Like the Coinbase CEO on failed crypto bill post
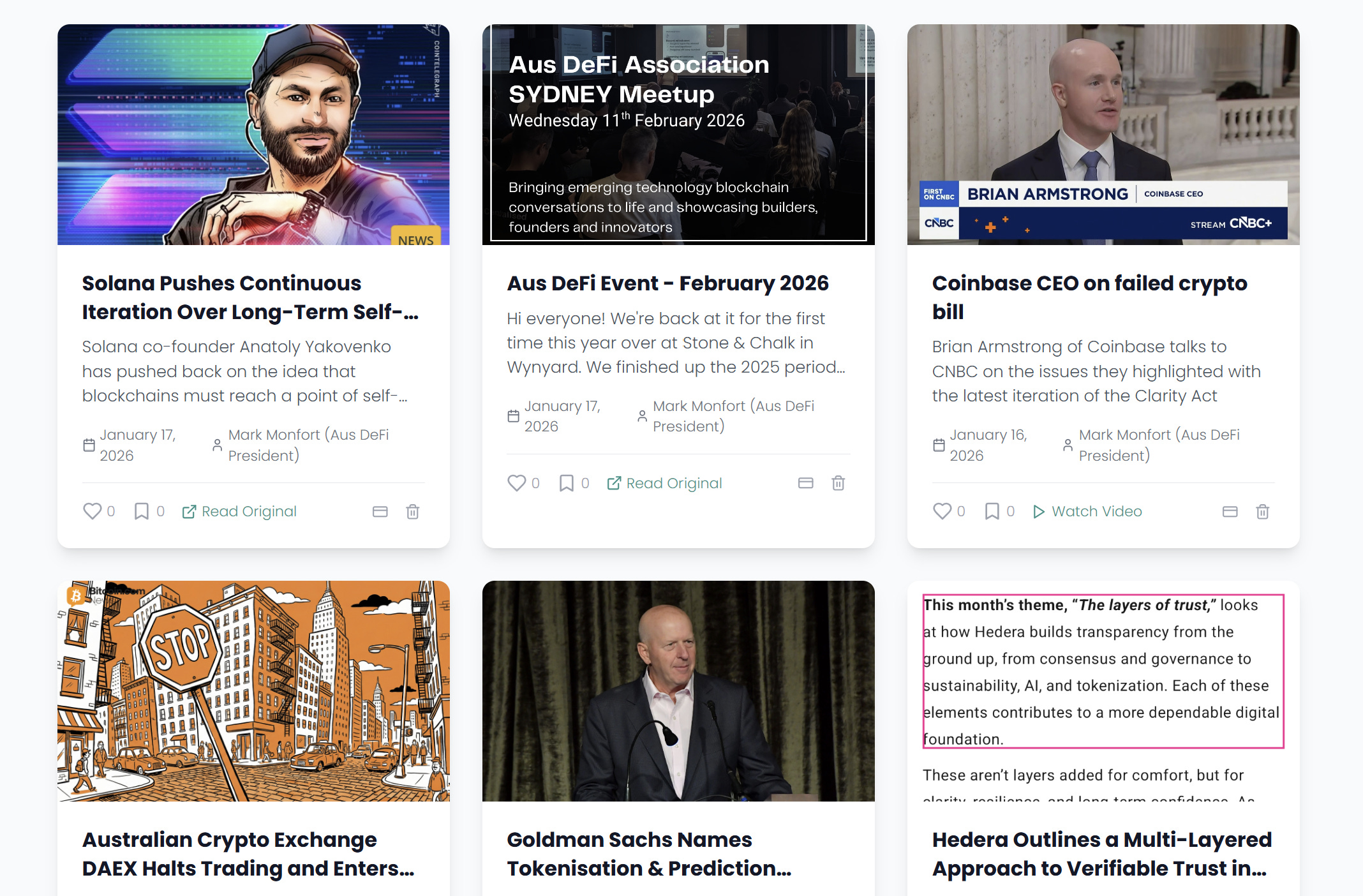 point(942,511)
